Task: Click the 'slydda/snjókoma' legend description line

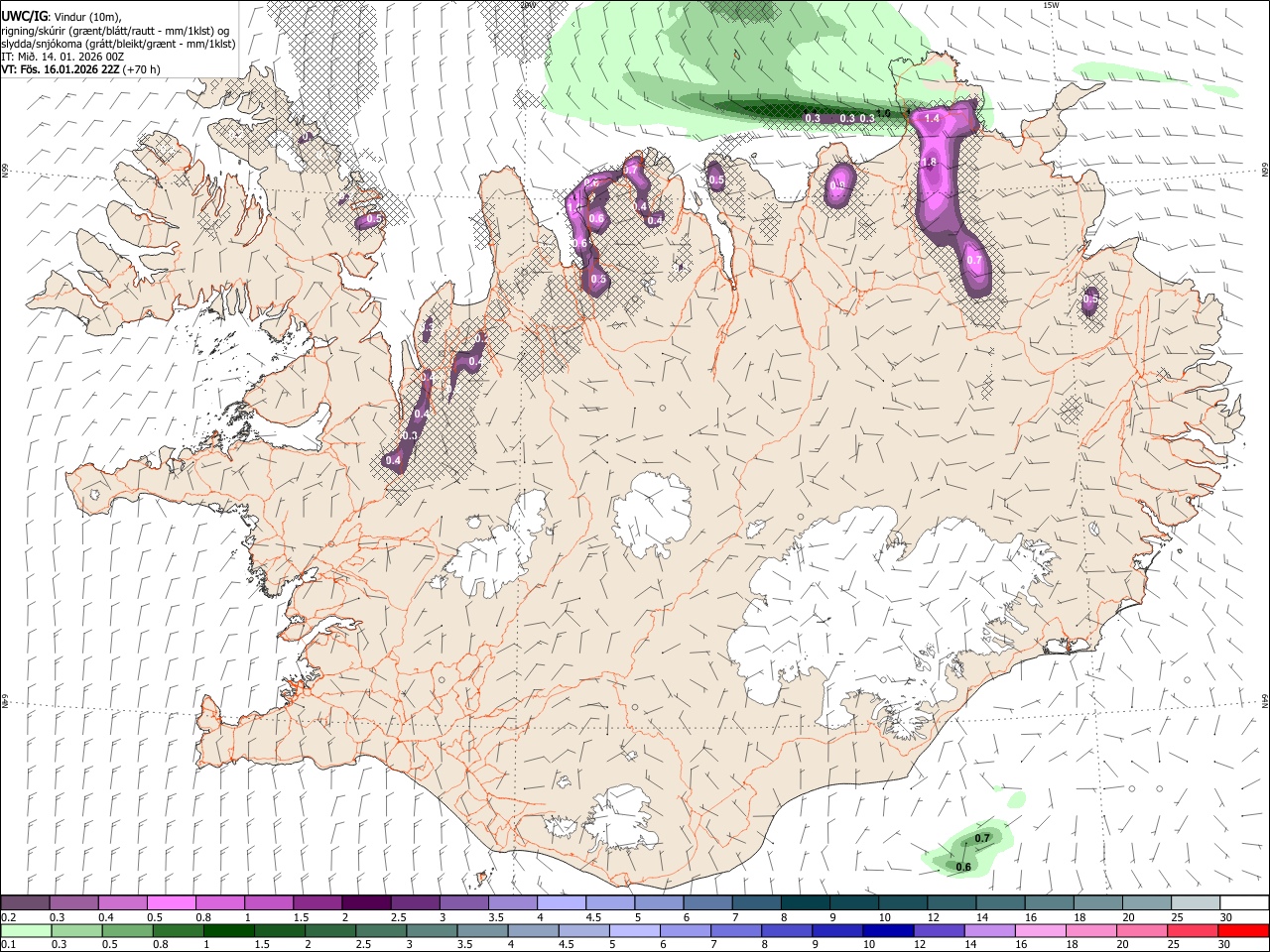Action: point(118,44)
